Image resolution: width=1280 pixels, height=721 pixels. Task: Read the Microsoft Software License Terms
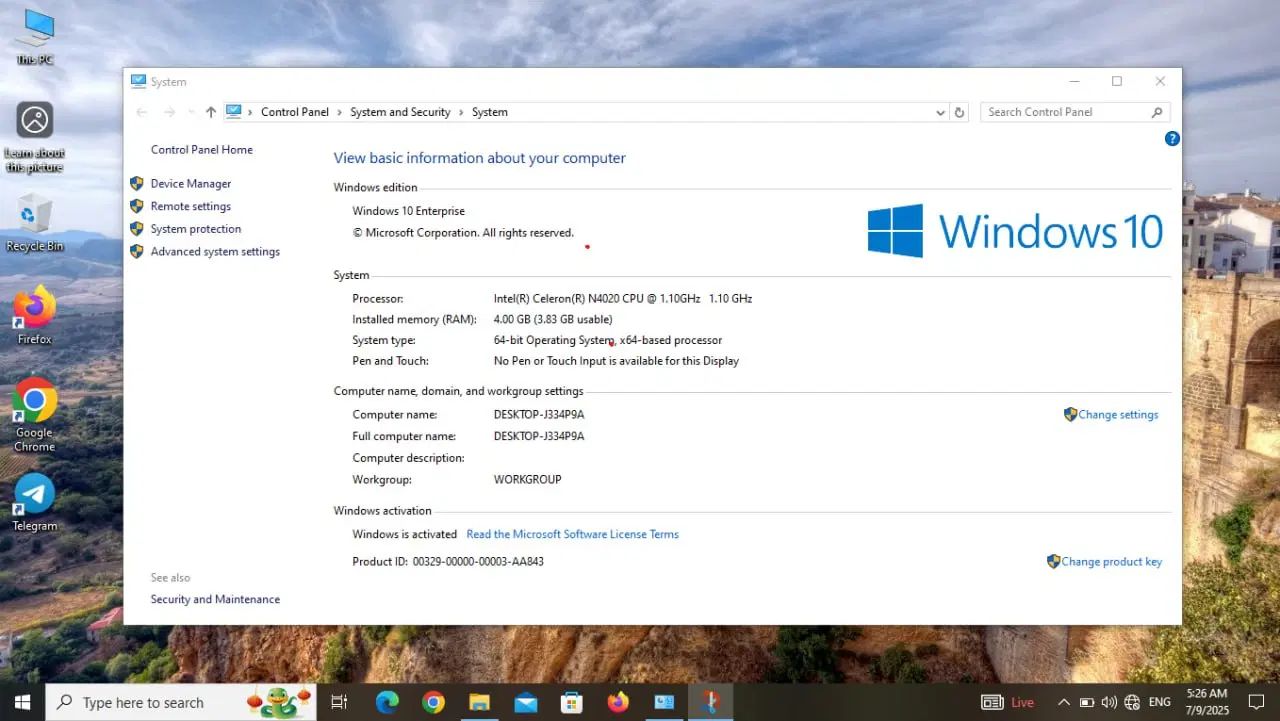[573, 535]
